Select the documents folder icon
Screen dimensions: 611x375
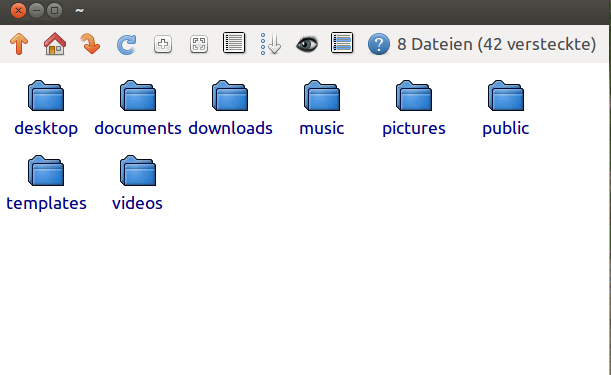[x=138, y=96]
